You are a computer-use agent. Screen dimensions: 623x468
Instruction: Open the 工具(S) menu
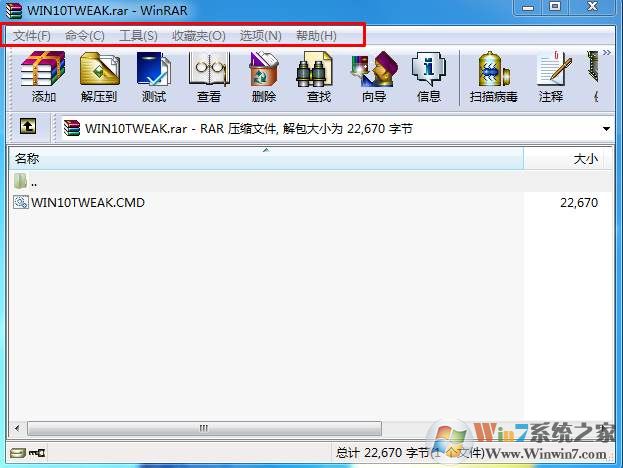(x=138, y=36)
